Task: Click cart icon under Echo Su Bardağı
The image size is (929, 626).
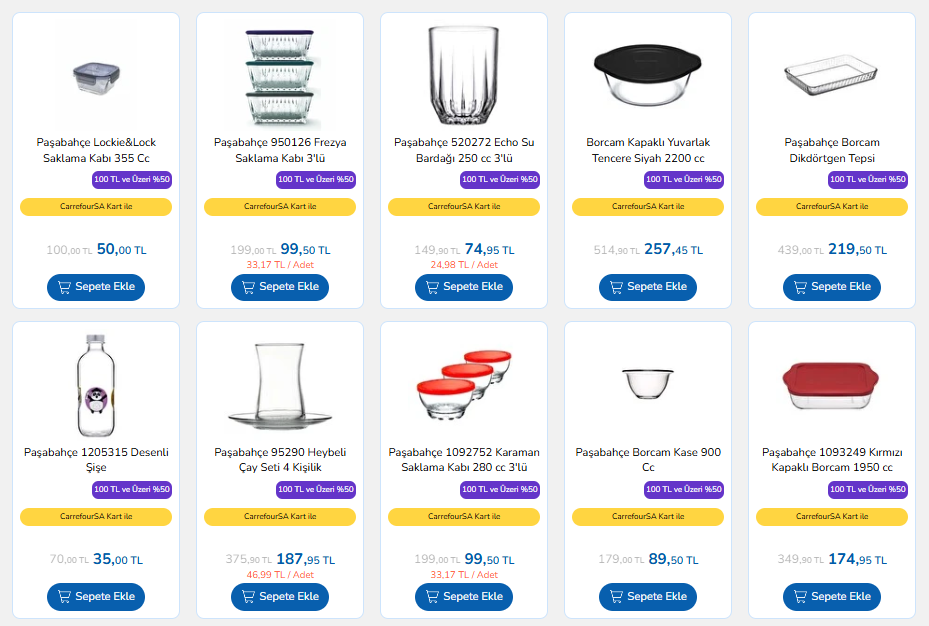Action: [x=433, y=287]
